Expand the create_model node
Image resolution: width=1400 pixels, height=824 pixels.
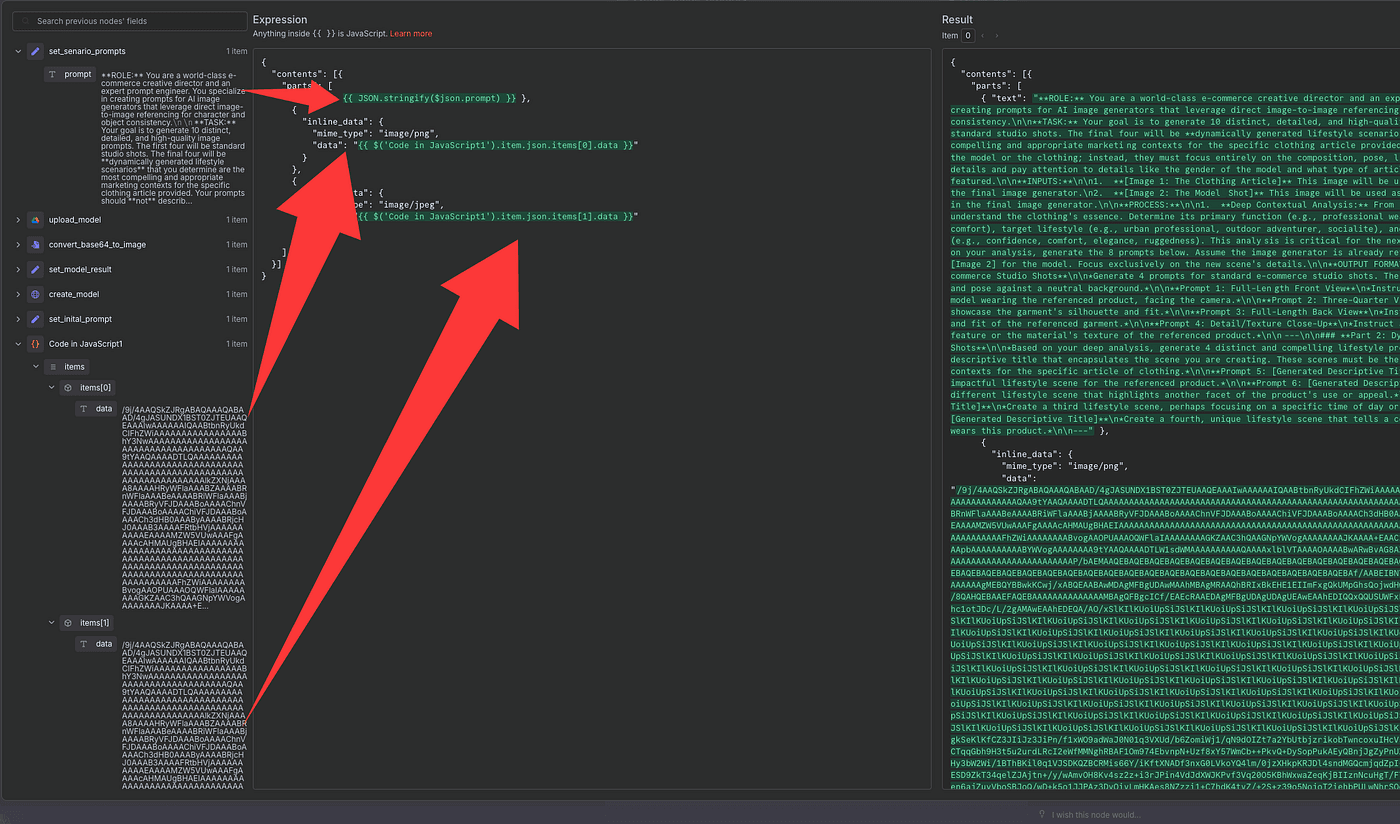click(x=18, y=294)
